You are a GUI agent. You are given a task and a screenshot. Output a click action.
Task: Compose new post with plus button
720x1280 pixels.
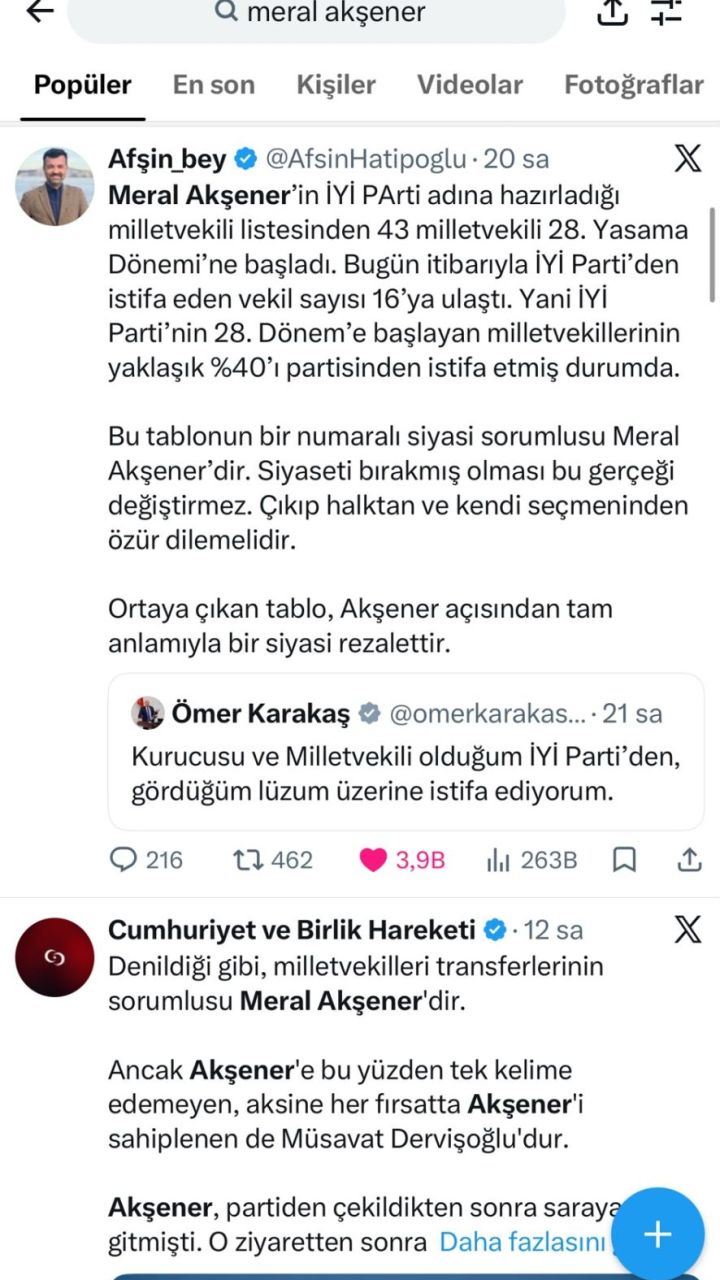click(x=657, y=1235)
